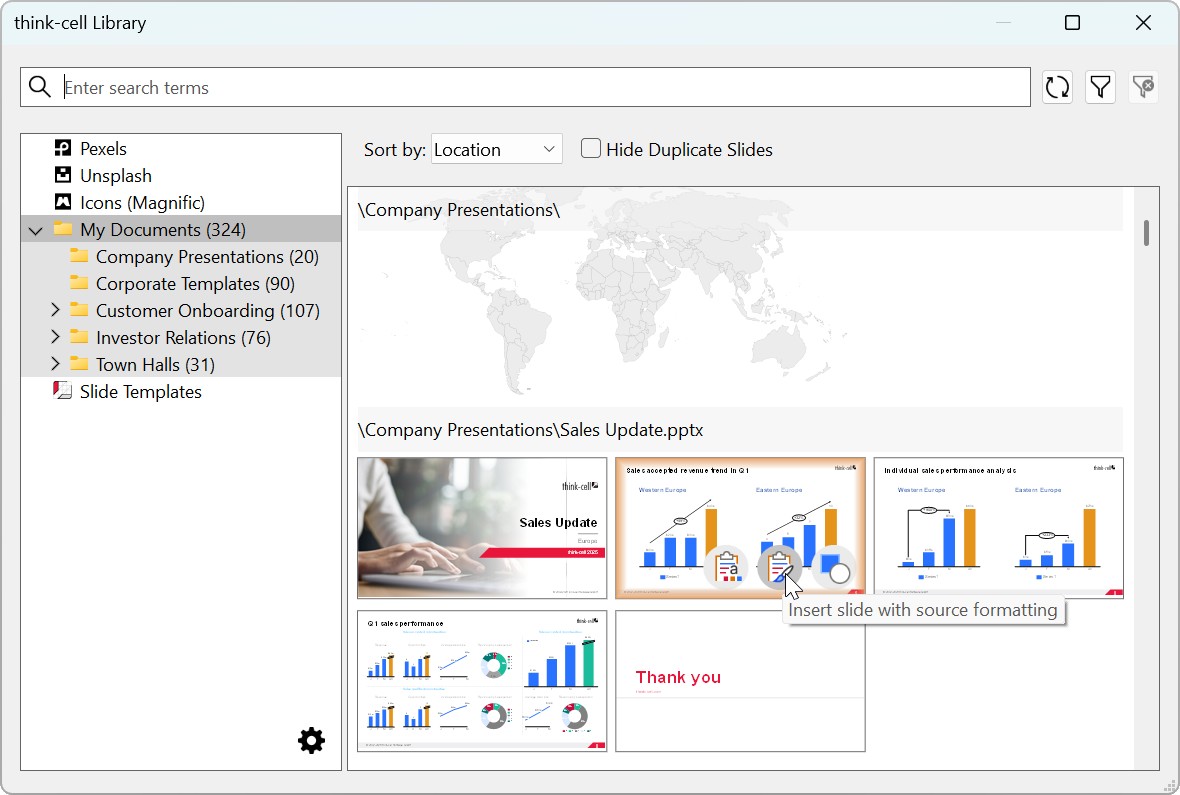The image size is (1180, 795).
Task: Expand the Investor Relations folder
Action: point(55,337)
